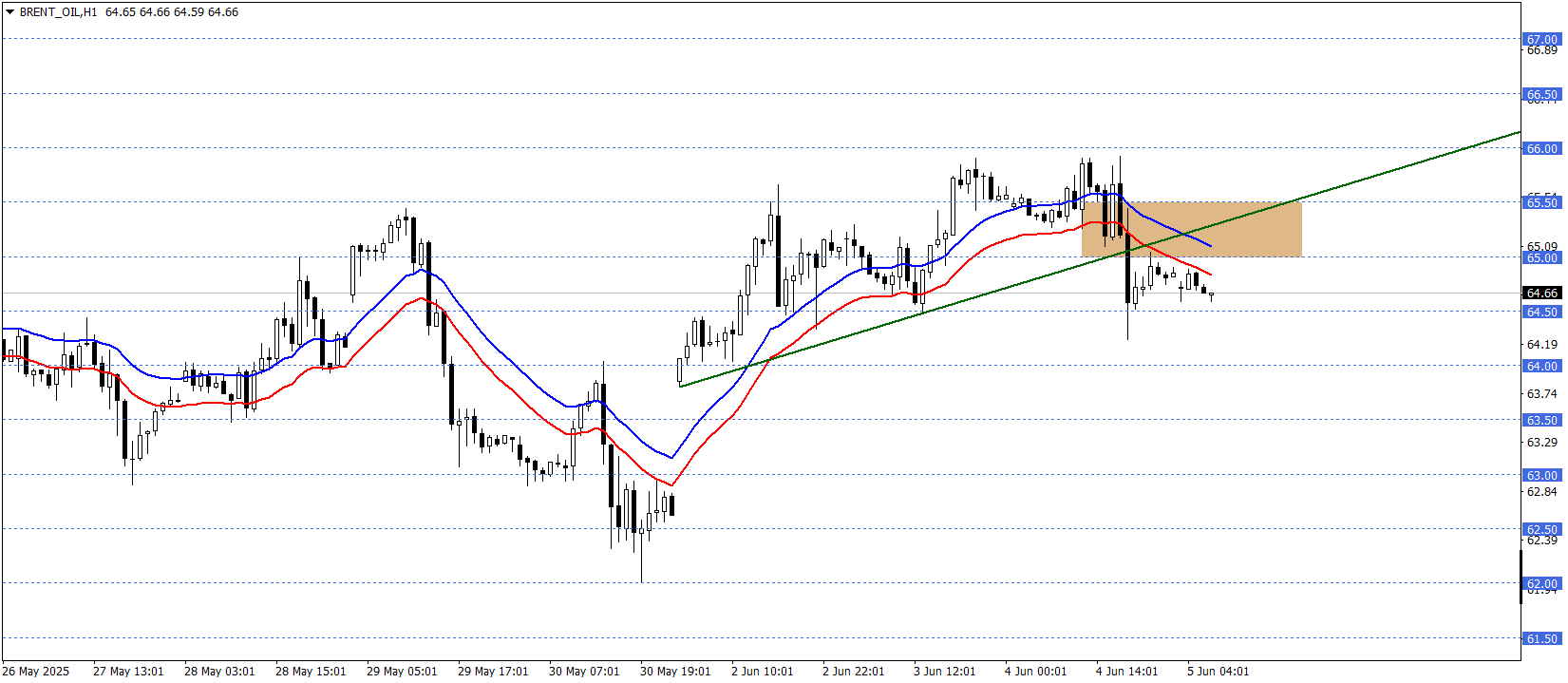Click the 65.00 price level label

(1542, 257)
